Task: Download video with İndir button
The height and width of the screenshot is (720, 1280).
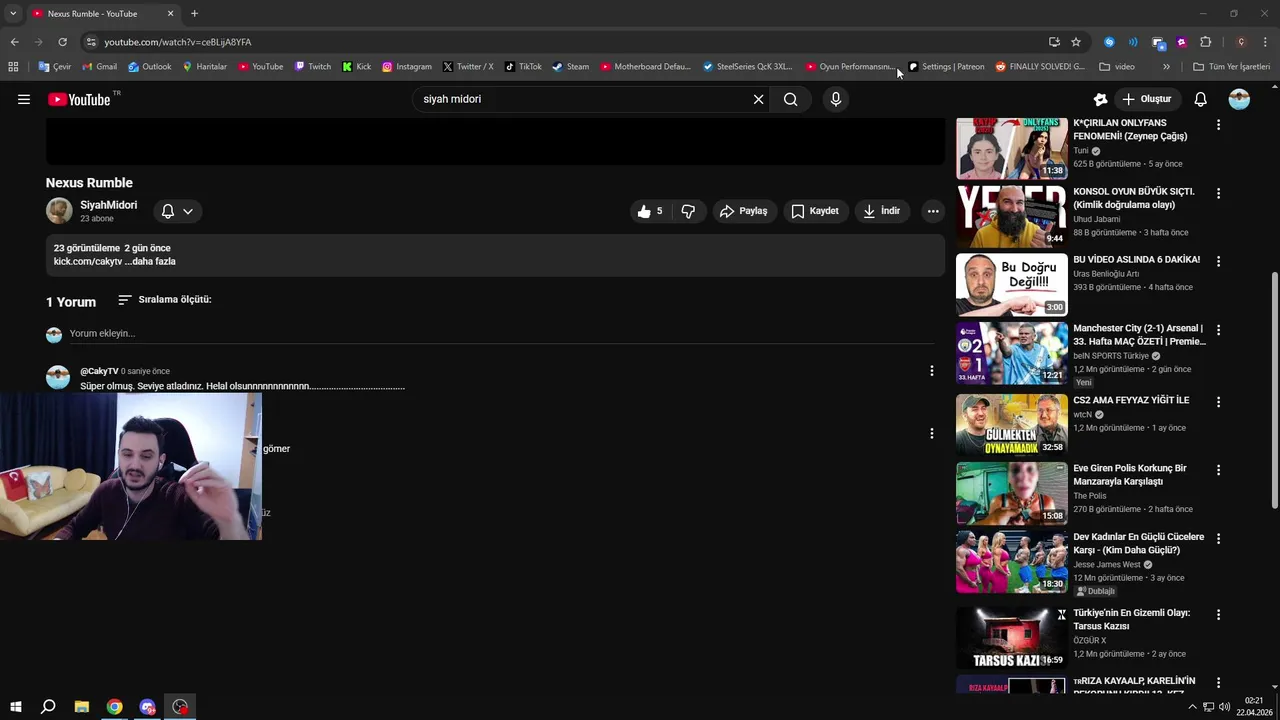Action: (x=882, y=211)
